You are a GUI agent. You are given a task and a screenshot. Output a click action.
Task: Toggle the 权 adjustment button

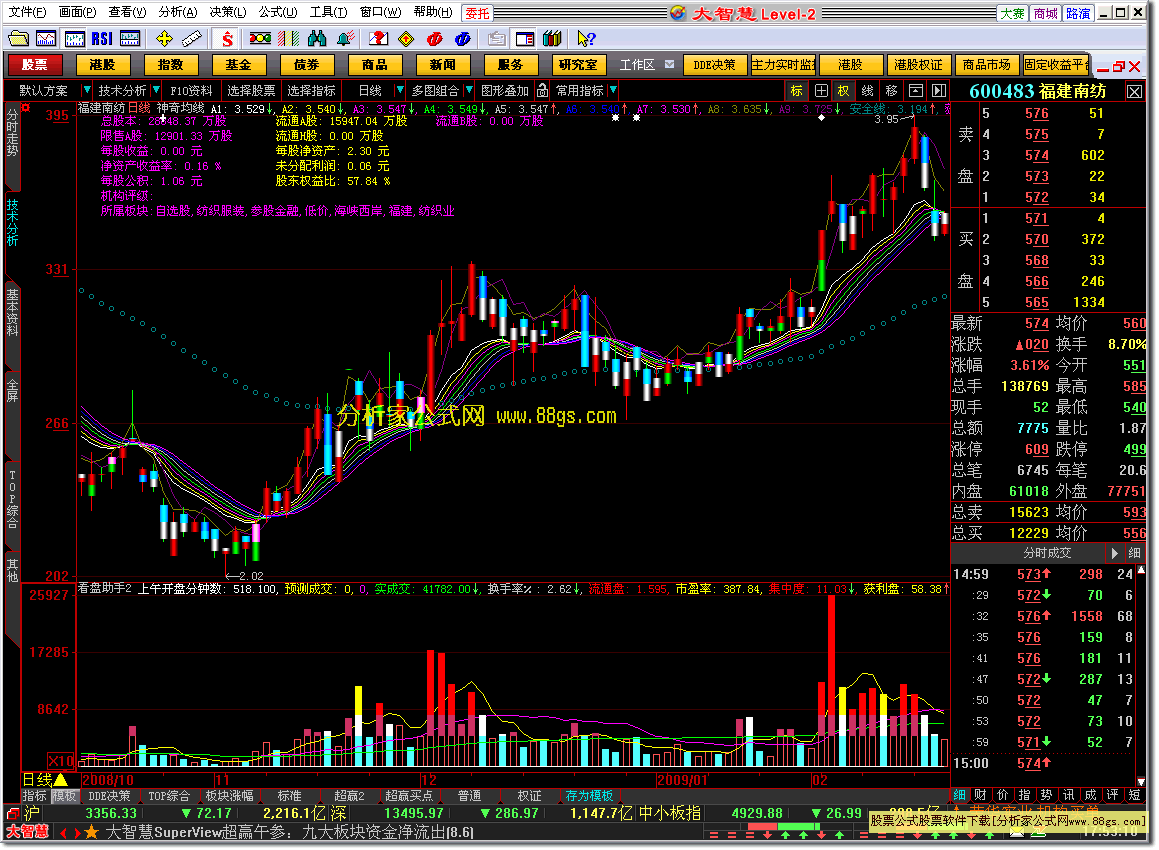point(843,90)
